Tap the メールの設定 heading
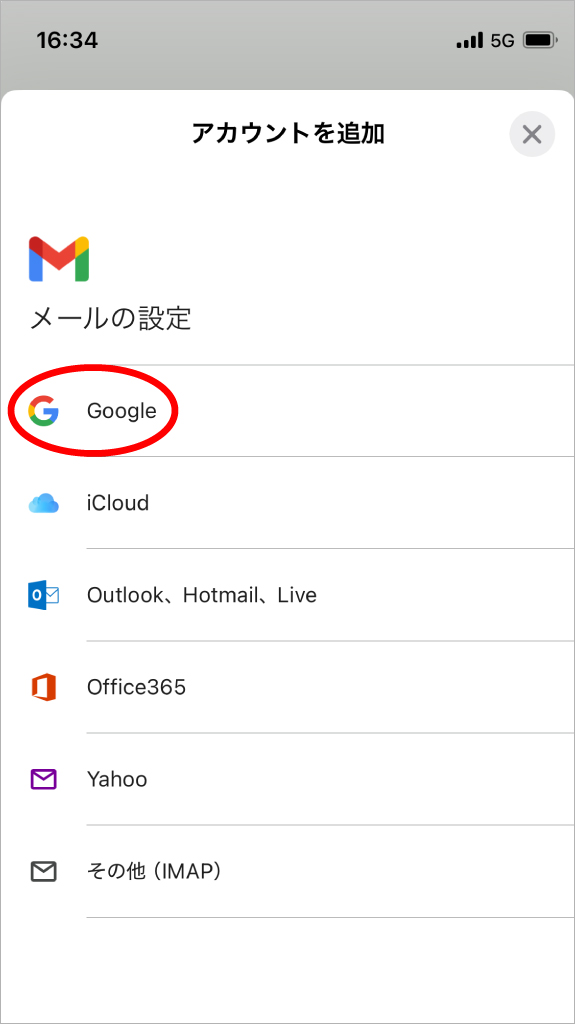 click(110, 319)
